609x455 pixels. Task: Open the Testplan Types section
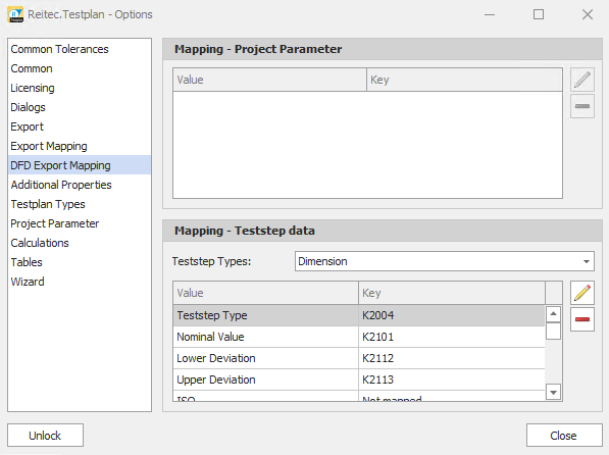coord(48,204)
